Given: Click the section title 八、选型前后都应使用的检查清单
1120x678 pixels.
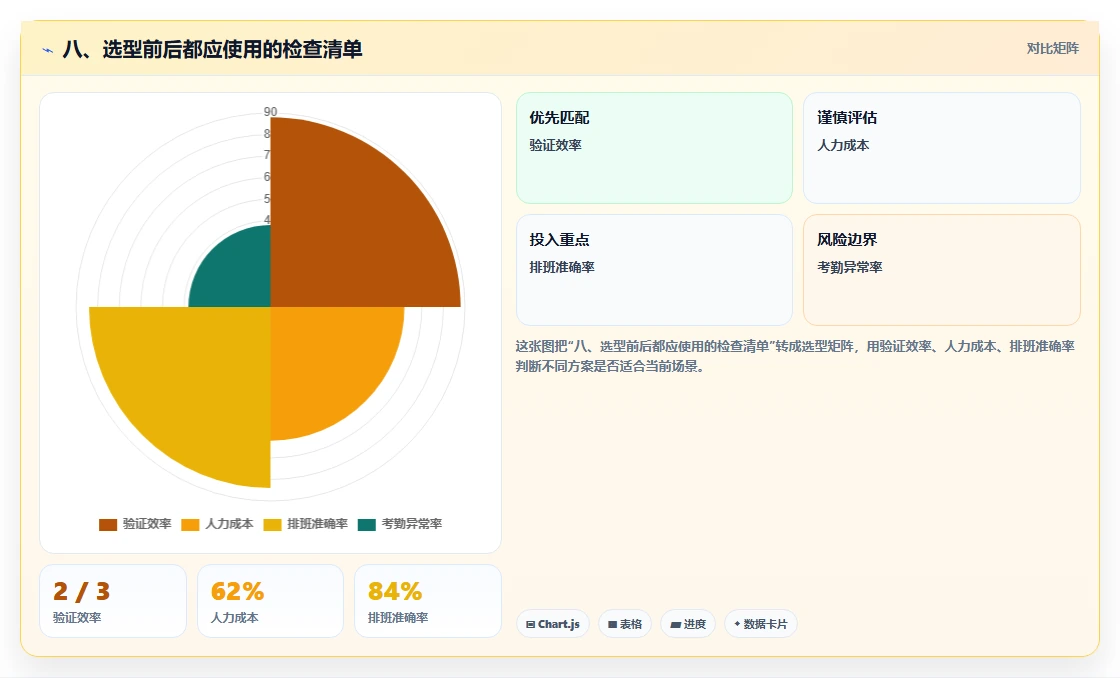Looking at the screenshot, I should click(x=212, y=49).
